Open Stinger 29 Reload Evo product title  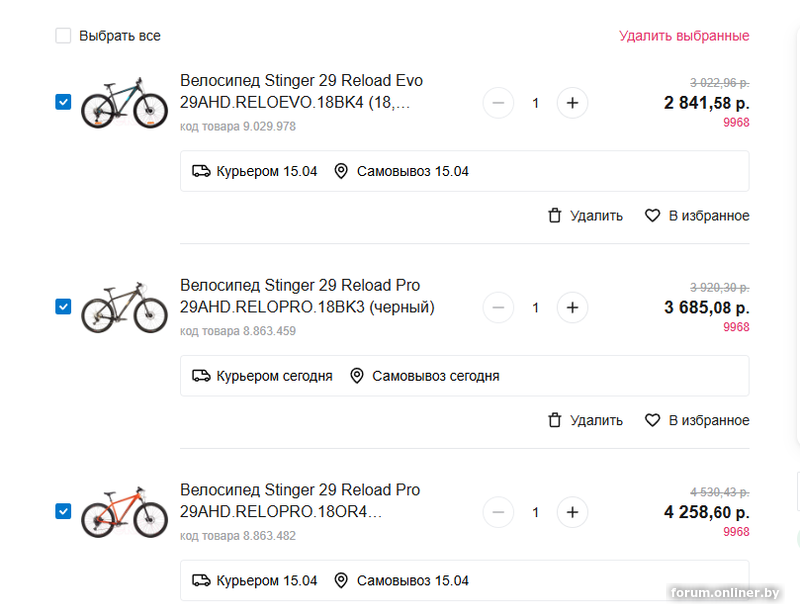tap(301, 80)
